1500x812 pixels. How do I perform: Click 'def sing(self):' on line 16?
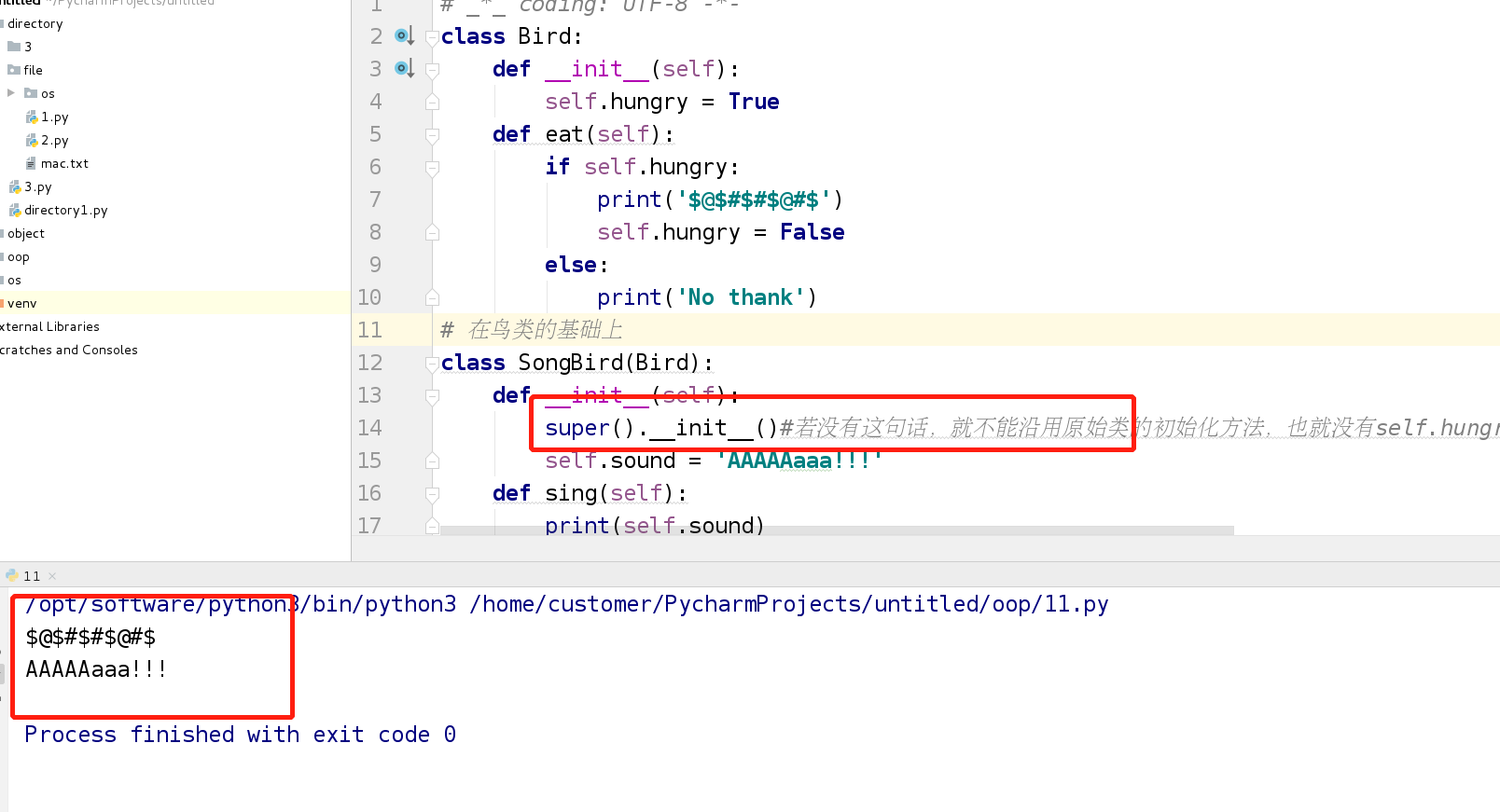[x=590, y=493]
